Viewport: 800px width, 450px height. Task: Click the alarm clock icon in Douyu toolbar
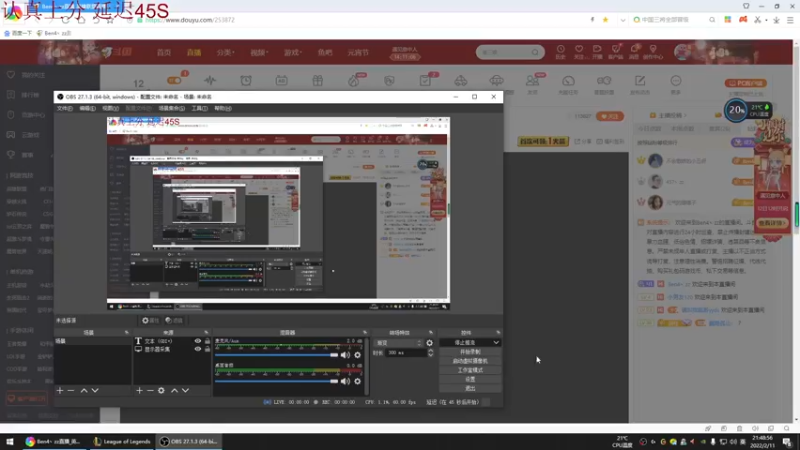point(246,81)
